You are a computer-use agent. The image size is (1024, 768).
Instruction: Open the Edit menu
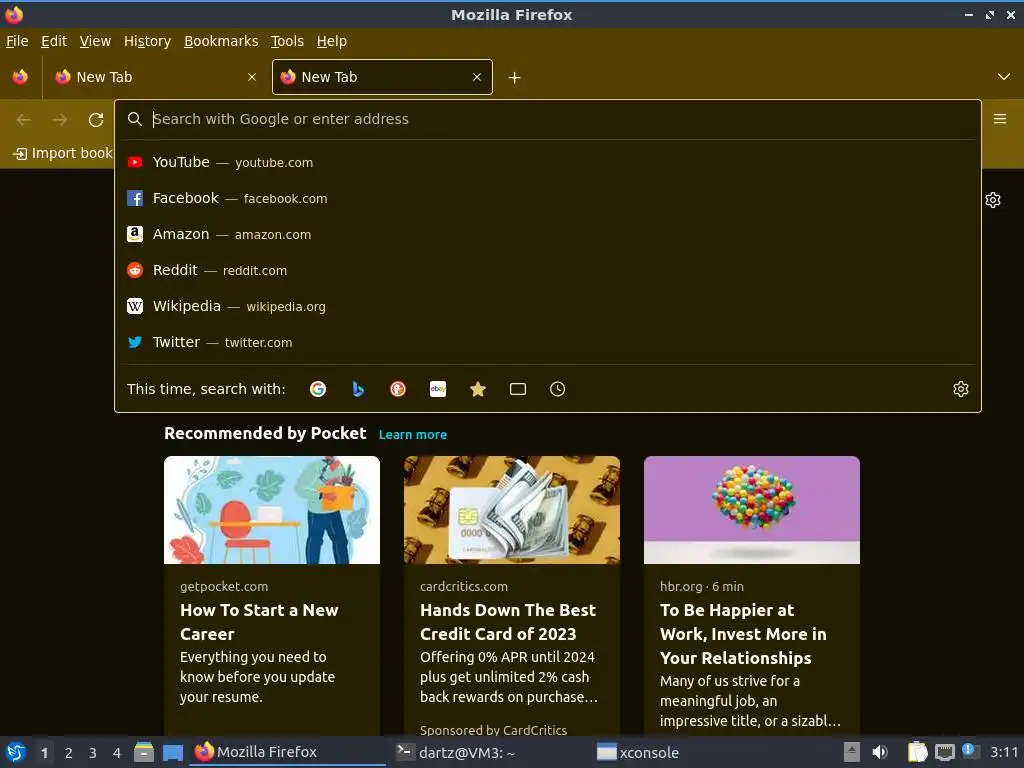point(54,41)
